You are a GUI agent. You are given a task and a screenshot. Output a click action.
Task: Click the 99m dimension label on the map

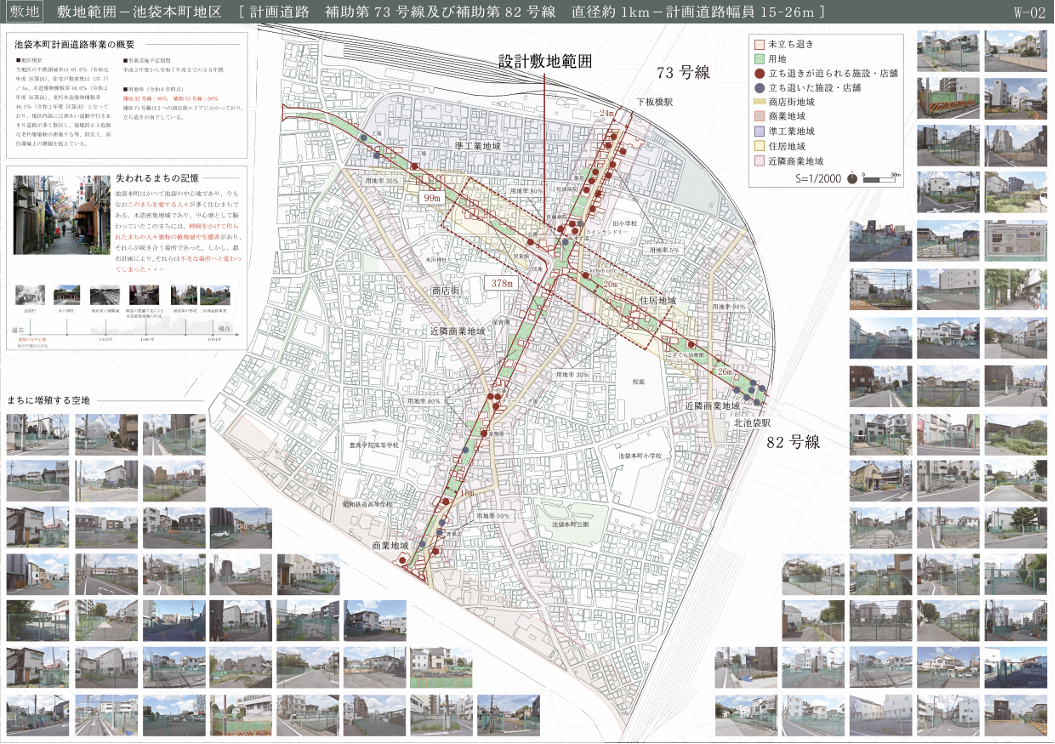(432, 199)
